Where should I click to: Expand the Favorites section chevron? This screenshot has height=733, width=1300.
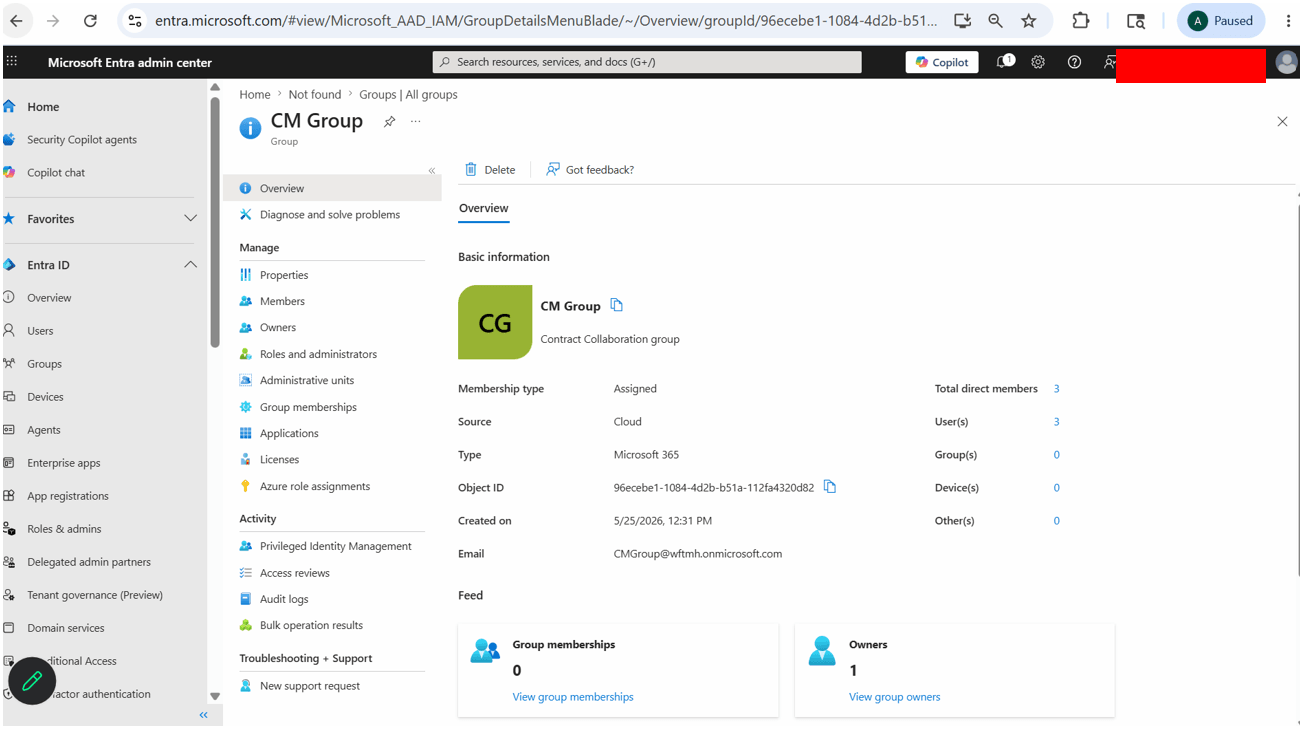pyautogui.click(x=190, y=219)
